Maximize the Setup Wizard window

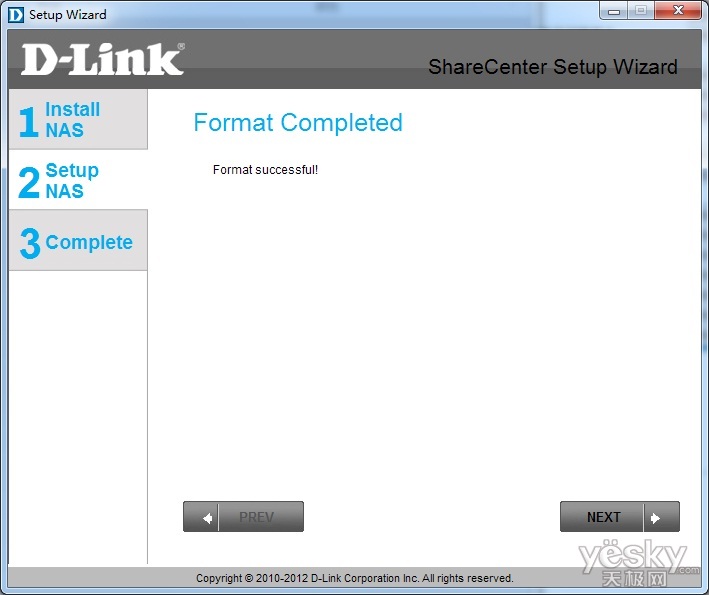[641, 10]
